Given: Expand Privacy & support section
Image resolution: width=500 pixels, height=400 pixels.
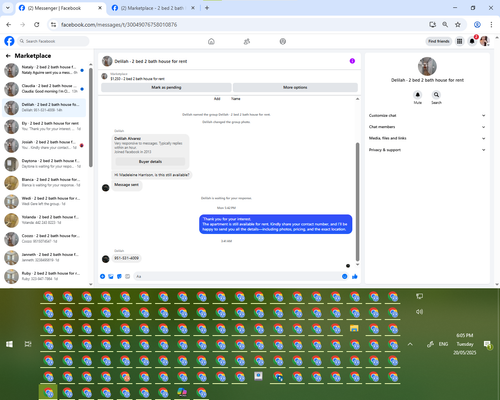Looking at the screenshot, I should click(427, 150).
